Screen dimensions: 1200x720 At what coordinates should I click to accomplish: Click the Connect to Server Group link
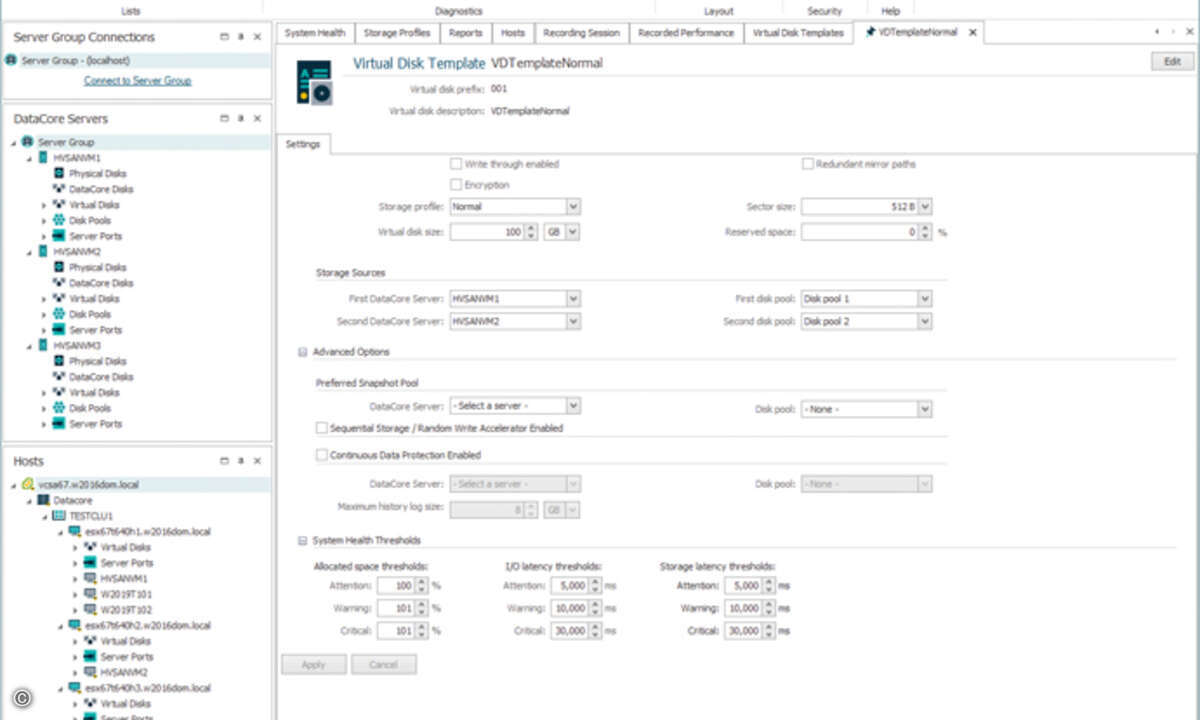click(137, 81)
